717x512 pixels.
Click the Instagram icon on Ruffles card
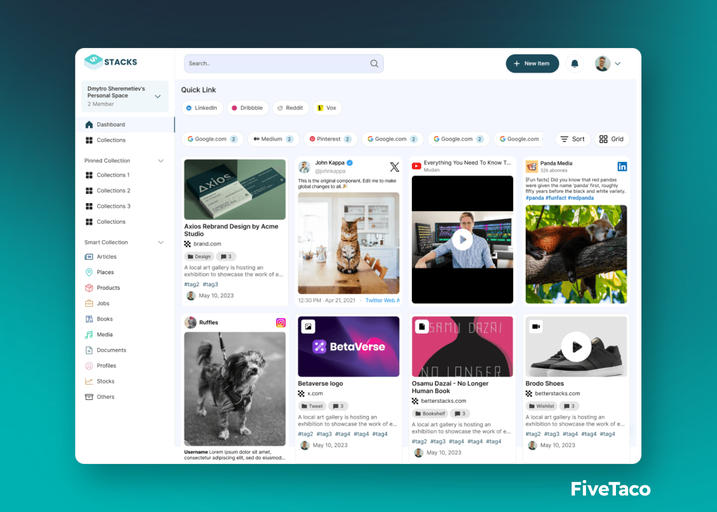281,323
